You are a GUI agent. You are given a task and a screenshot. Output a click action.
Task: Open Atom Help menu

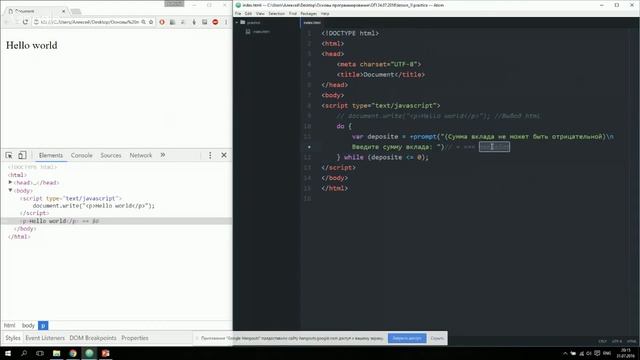point(325,13)
